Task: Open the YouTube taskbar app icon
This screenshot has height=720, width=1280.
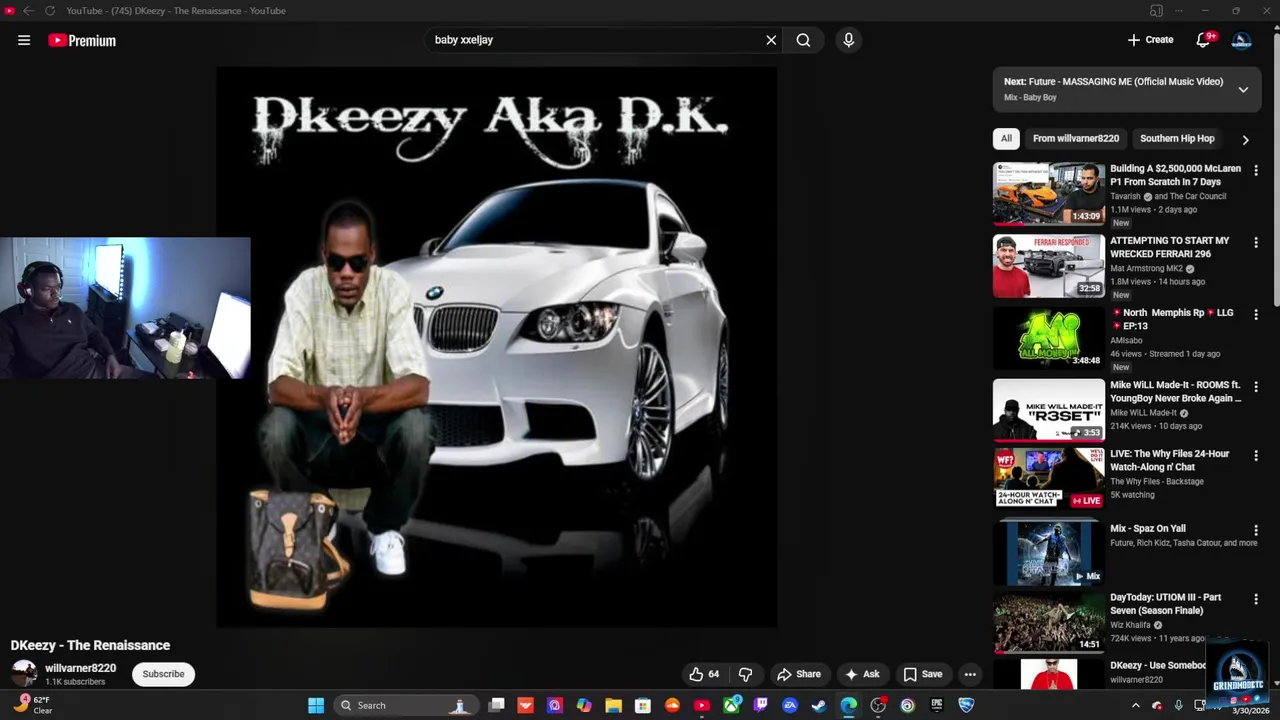Action: (x=702, y=705)
